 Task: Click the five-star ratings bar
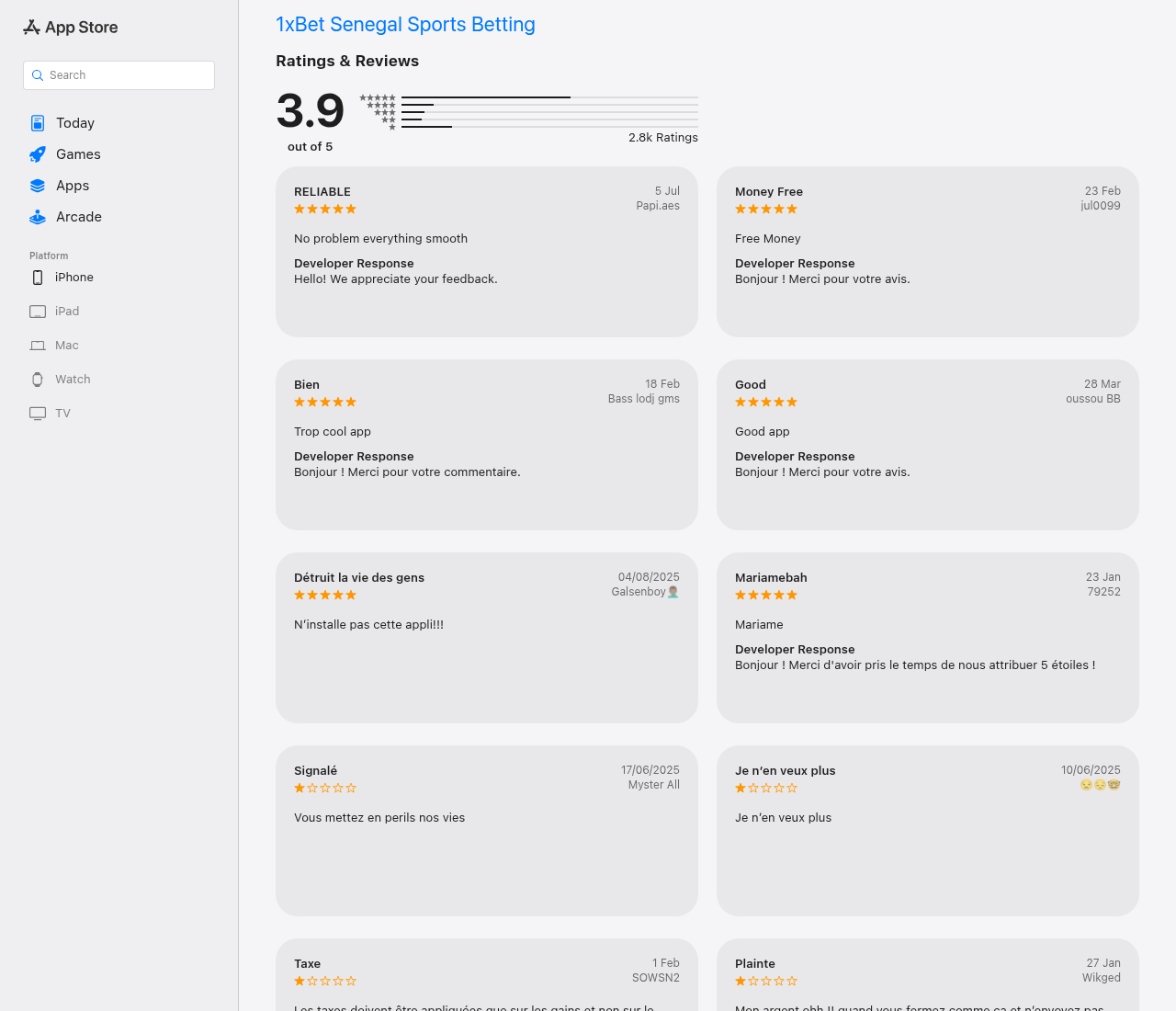pyautogui.click(x=549, y=97)
